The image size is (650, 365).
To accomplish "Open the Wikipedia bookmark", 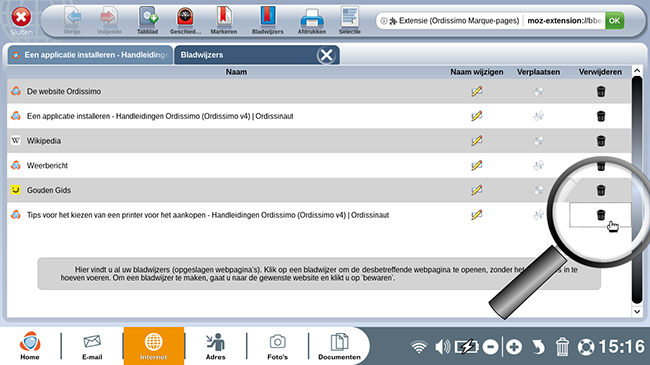I will point(44,141).
